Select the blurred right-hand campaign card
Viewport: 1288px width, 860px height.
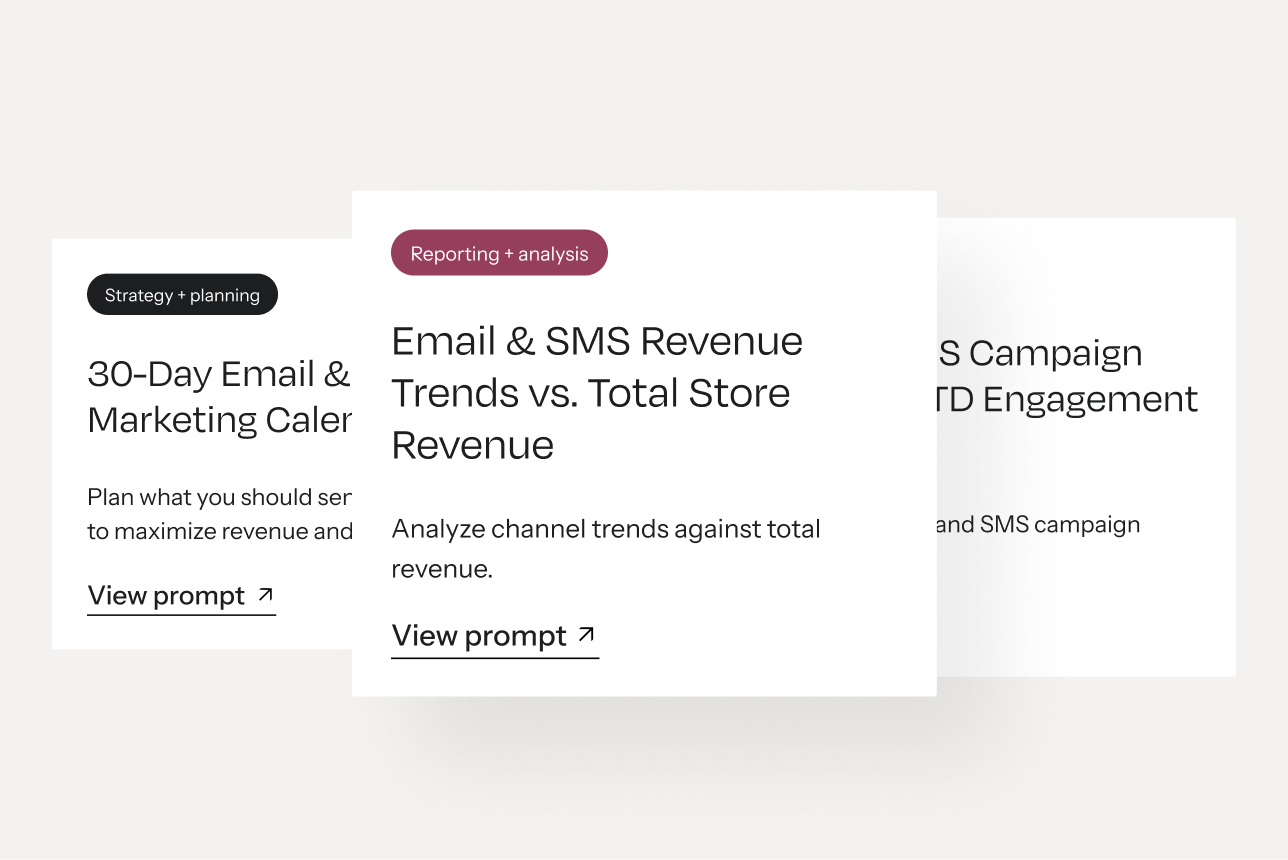pos(1086,447)
